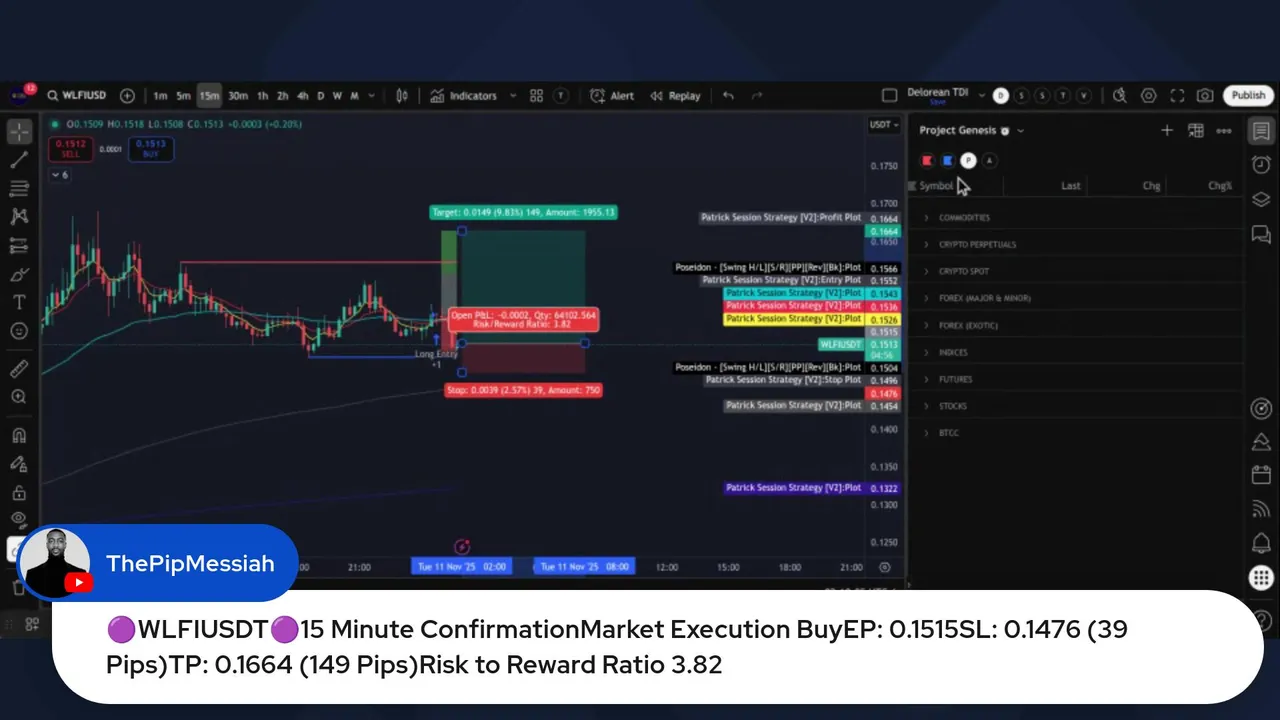The height and width of the screenshot is (720, 1280).
Task: Open the object tree layers icon
Action: [1261, 199]
